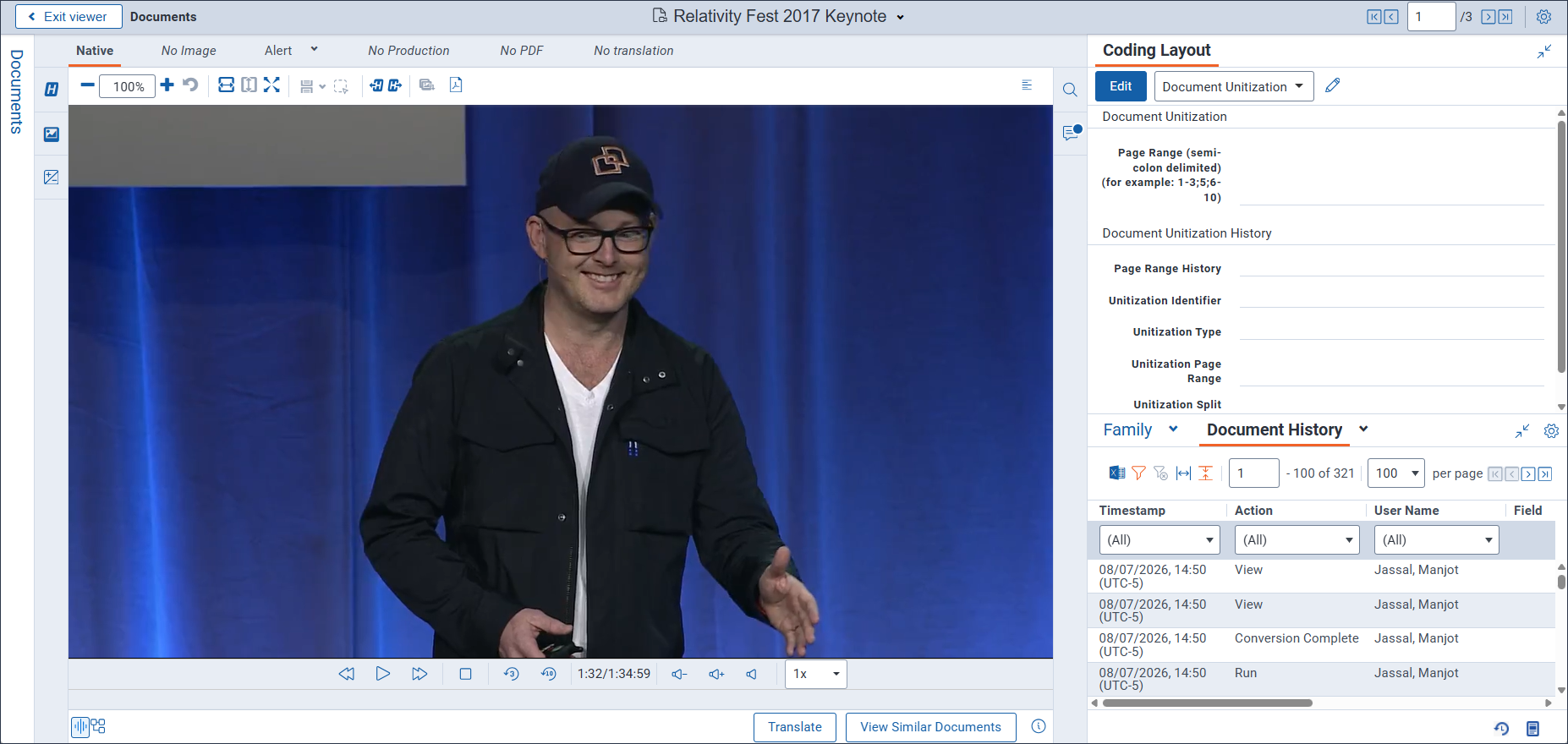Click the image-on-the-fly icon
Image resolution: width=1568 pixels, height=744 pixels.
pyautogui.click(x=426, y=85)
